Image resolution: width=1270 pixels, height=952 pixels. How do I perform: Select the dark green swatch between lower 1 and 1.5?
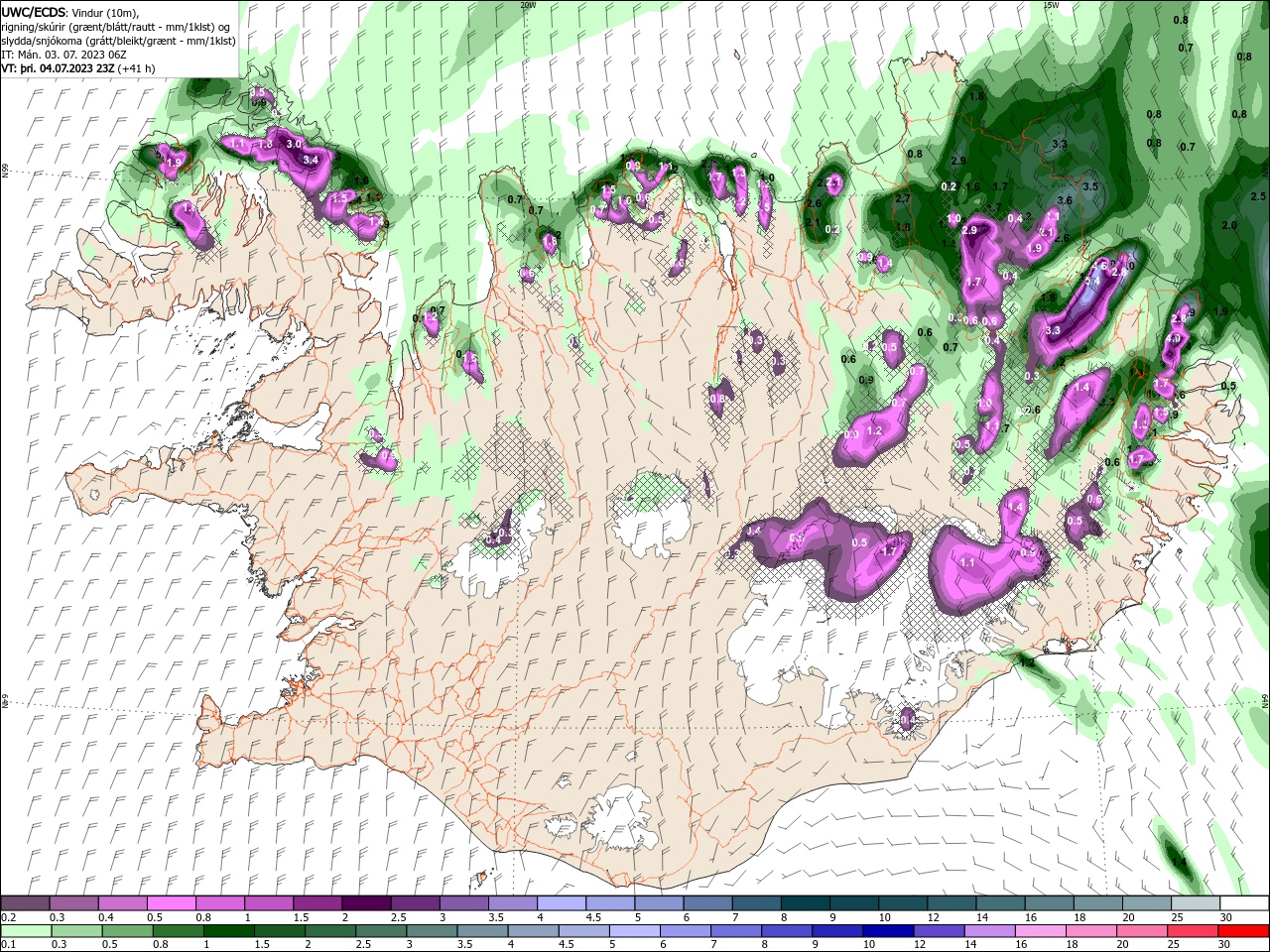pos(229,931)
